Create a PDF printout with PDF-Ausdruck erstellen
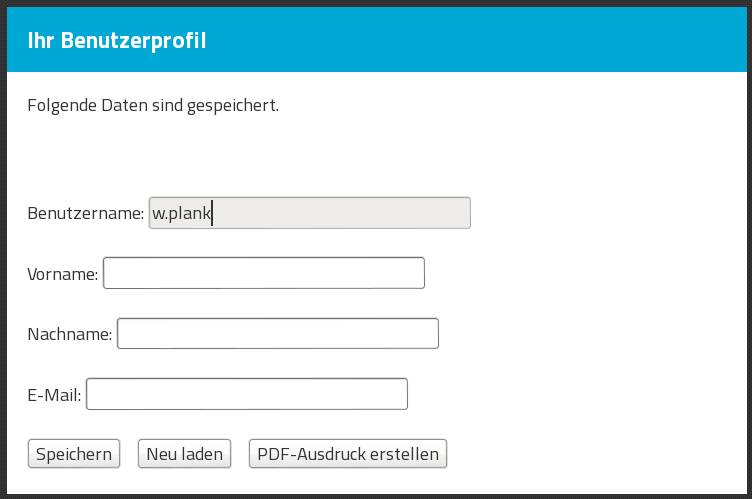 tap(348, 454)
